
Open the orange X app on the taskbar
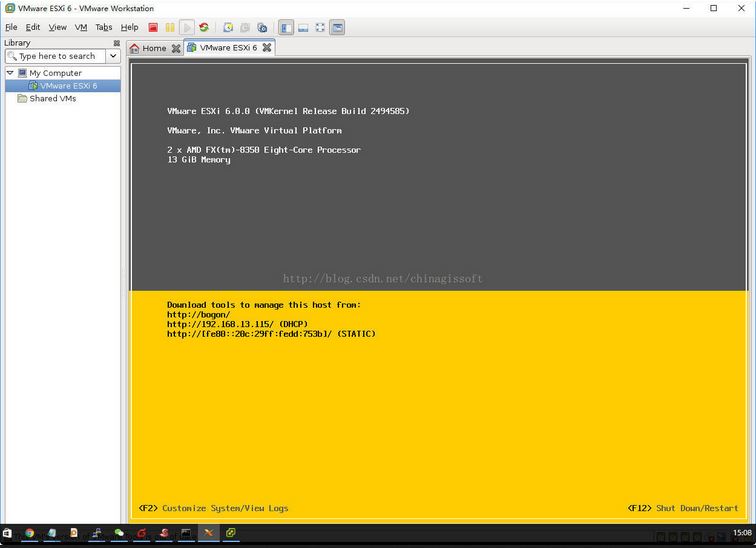(208, 533)
